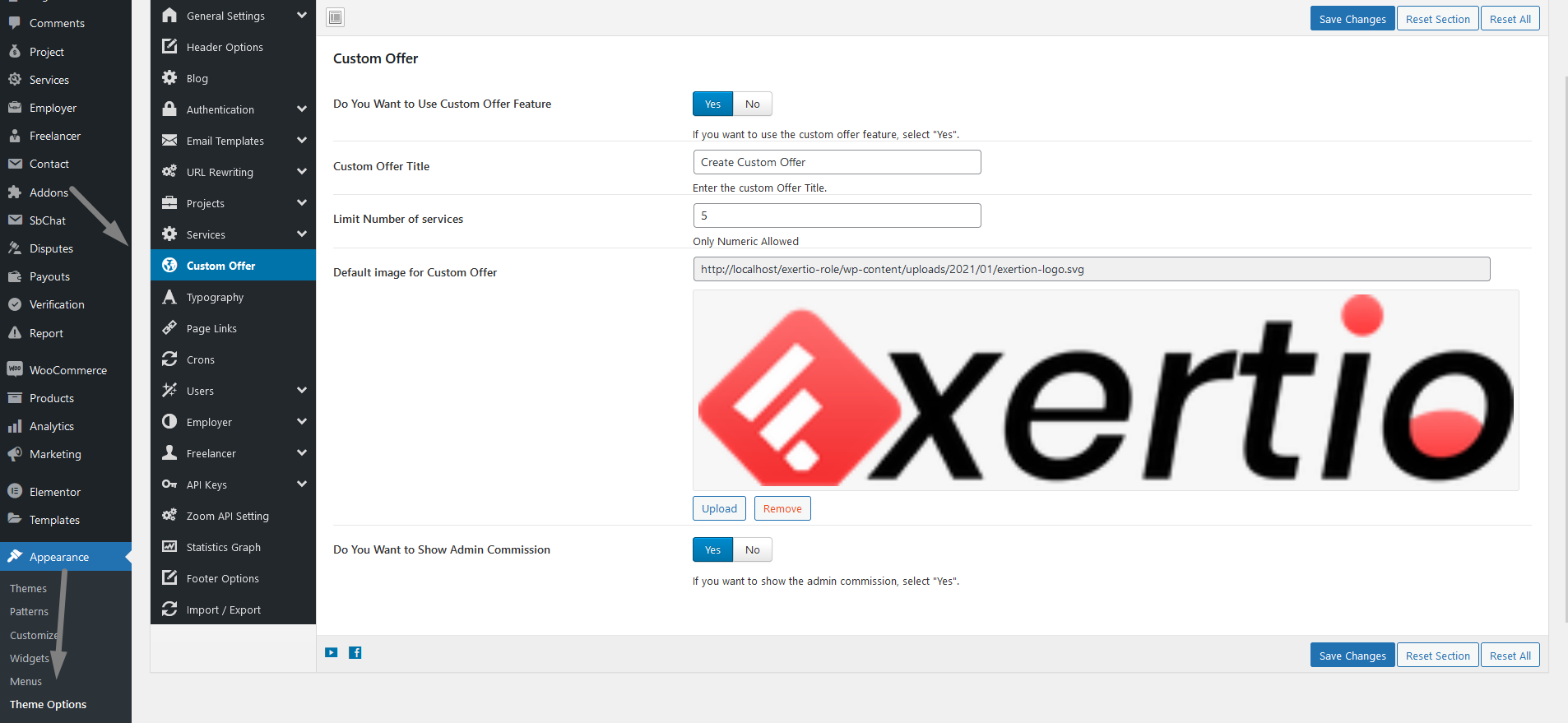The width and height of the screenshot is (1568, 723).
Task: Click the default image URL field
Action: point(1092,269)
